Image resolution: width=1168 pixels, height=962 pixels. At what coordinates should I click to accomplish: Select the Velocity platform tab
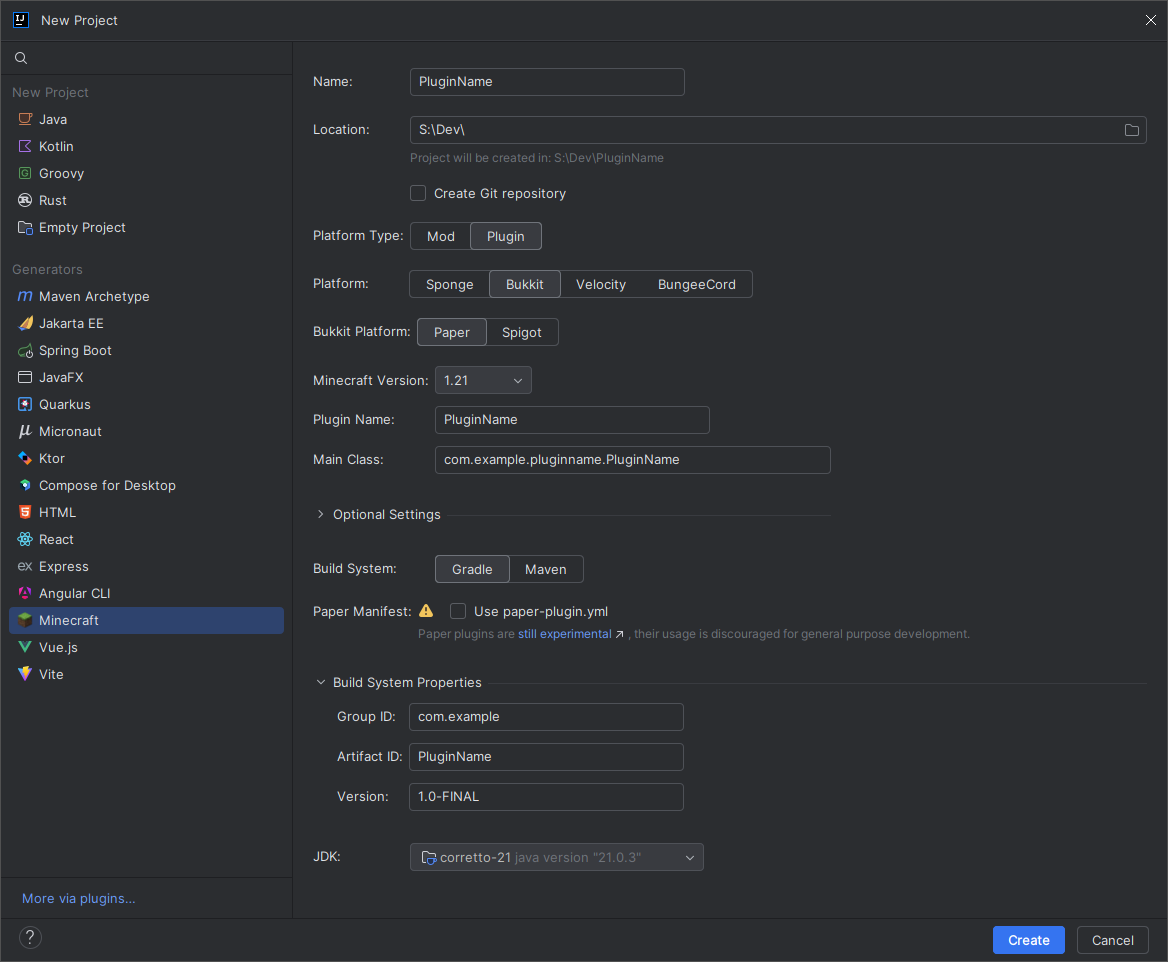(x=600, y=284)
